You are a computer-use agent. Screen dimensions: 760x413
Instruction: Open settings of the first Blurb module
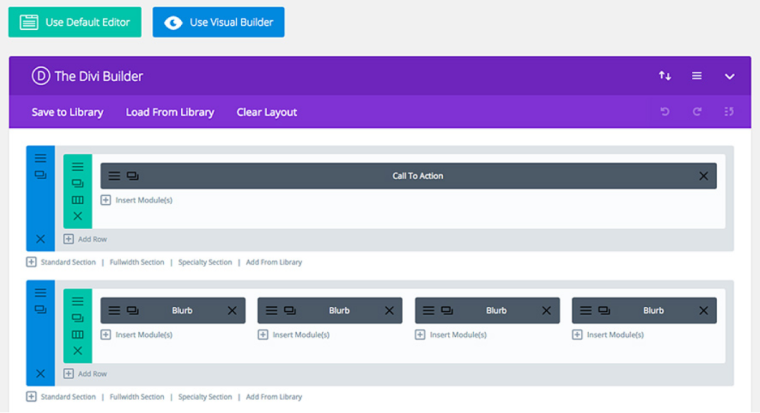pyautogui.click(x=114, y=310)
